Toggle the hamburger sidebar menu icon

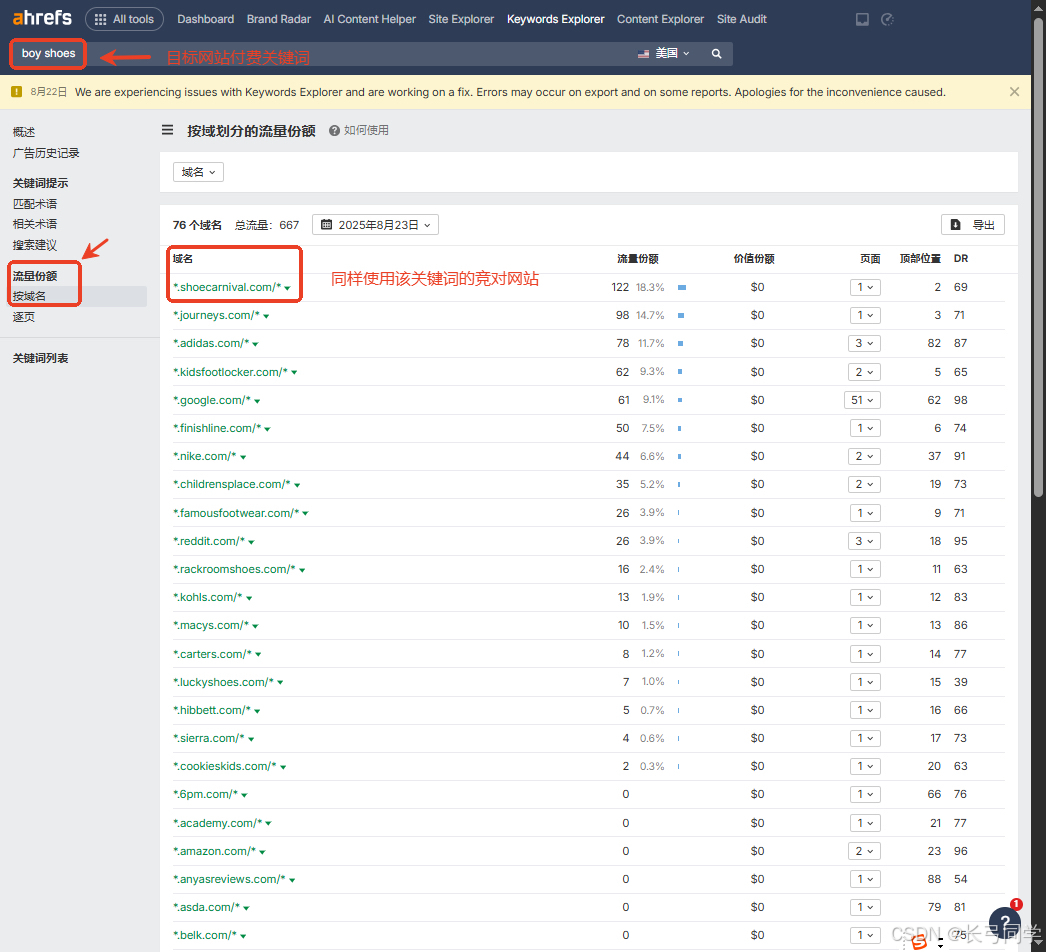click(167, 130)
